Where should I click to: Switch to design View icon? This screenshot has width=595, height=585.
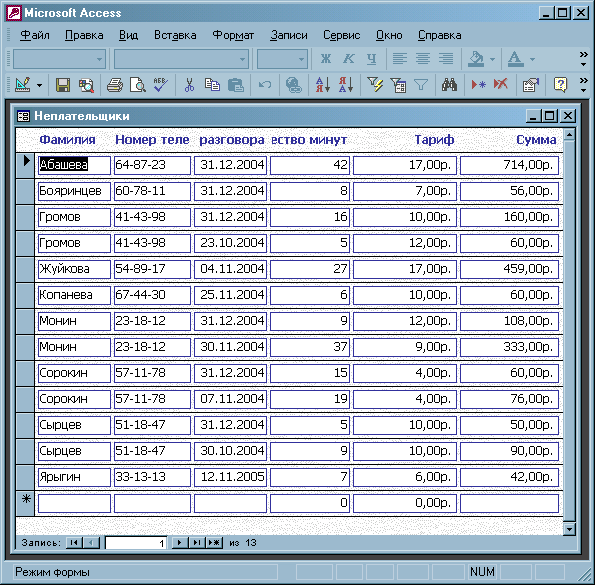pos(22,85)
